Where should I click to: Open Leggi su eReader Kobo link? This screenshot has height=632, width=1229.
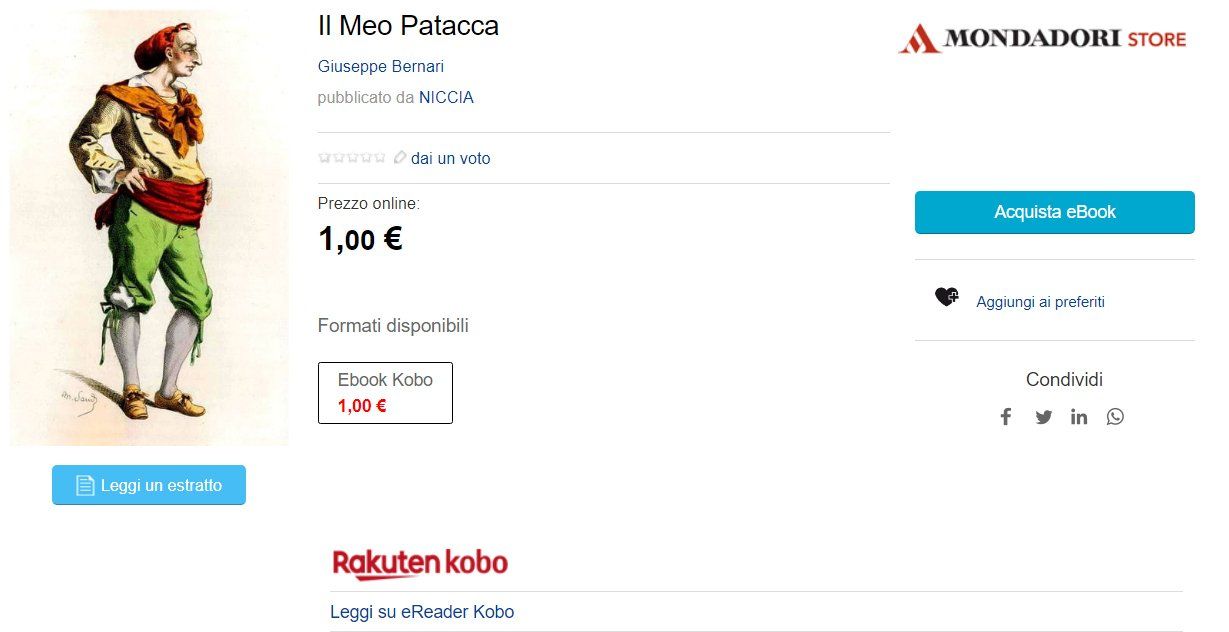click(x=422, y=611)
